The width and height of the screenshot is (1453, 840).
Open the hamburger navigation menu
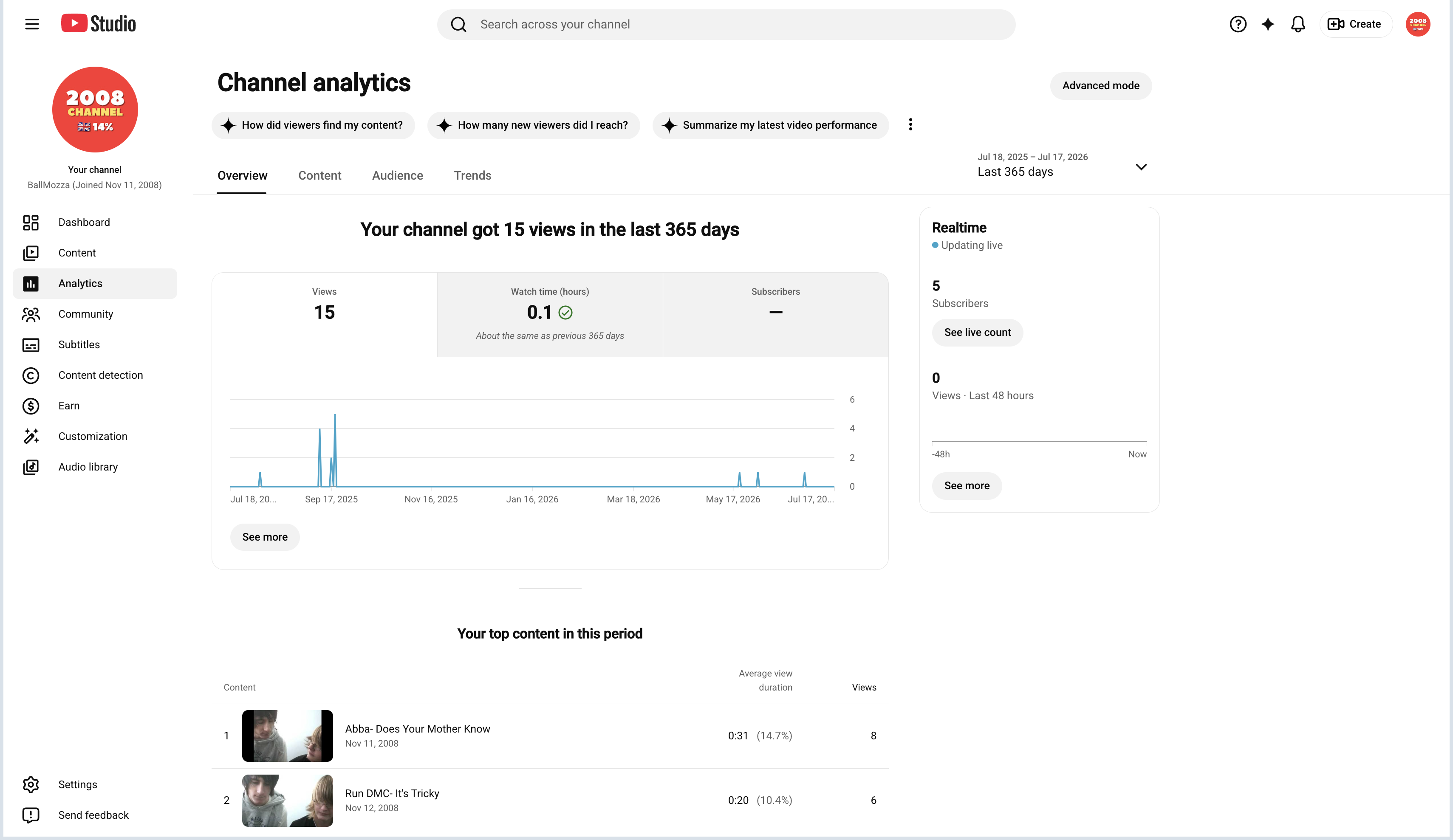click(32, 24)
